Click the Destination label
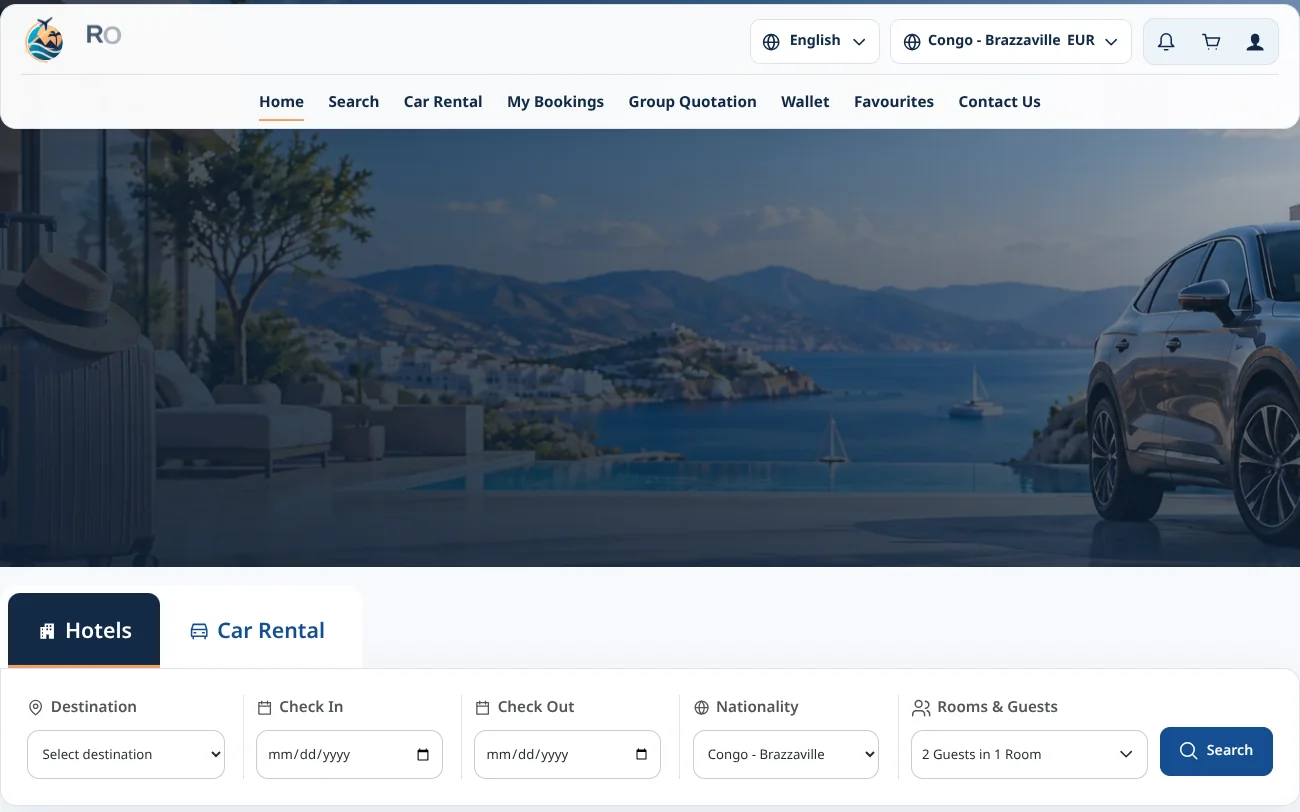1300x812 pixels. click(93, 707)
